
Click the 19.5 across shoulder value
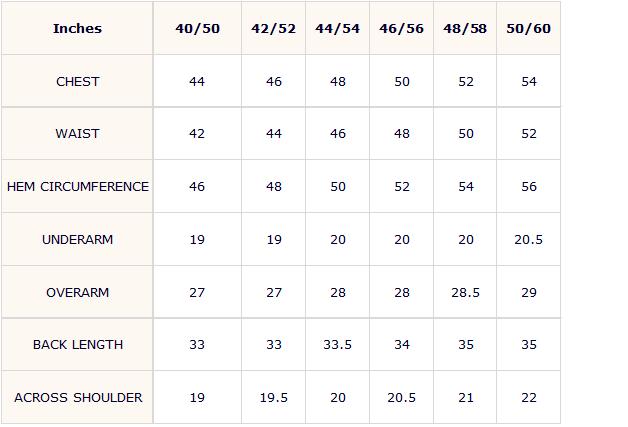pos(274,397)
